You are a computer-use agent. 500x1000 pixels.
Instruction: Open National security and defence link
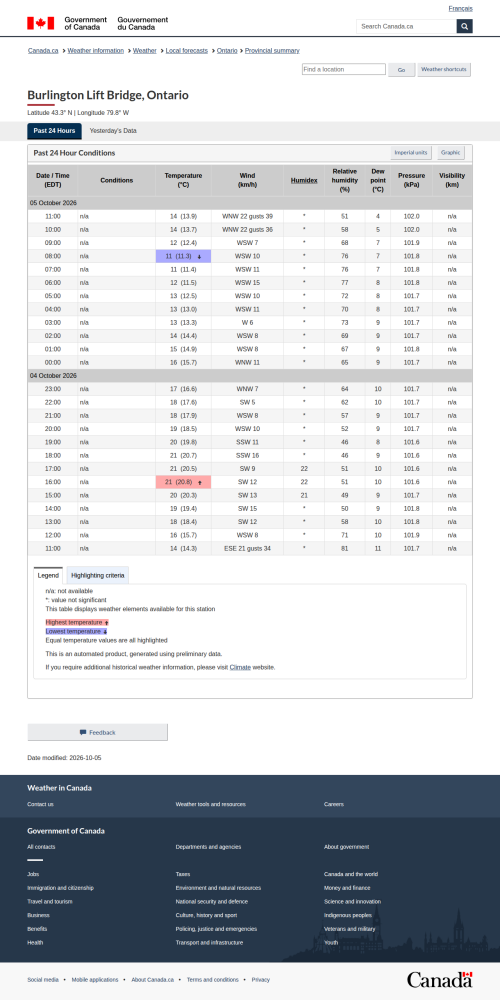coord(212,902)
